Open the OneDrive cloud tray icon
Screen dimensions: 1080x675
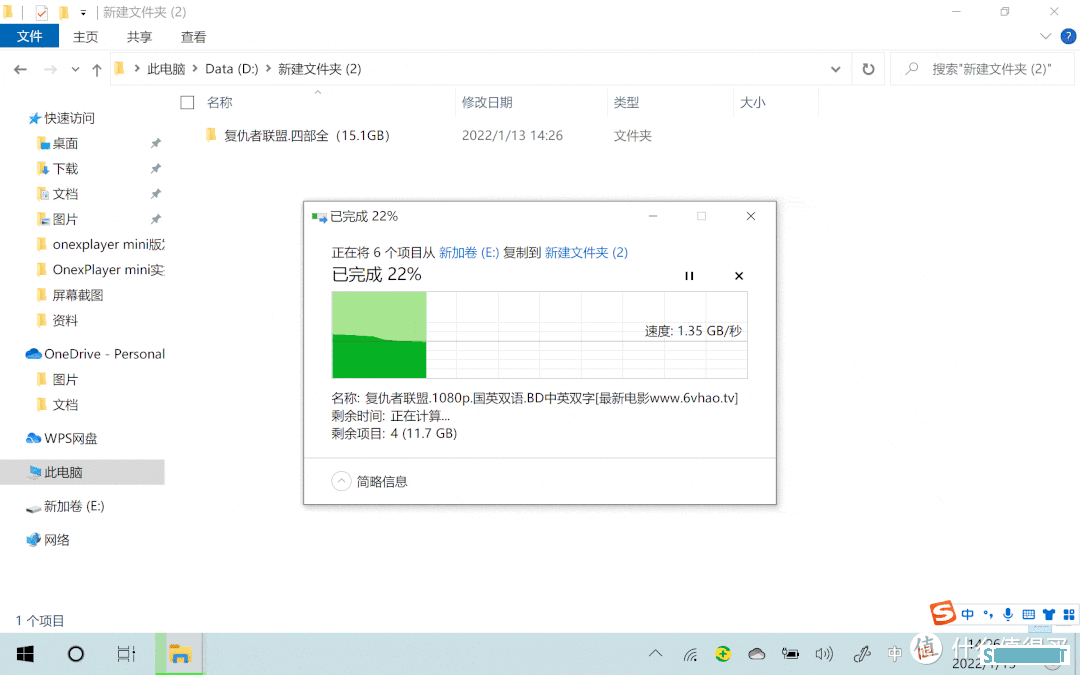(x=756, y=654)
